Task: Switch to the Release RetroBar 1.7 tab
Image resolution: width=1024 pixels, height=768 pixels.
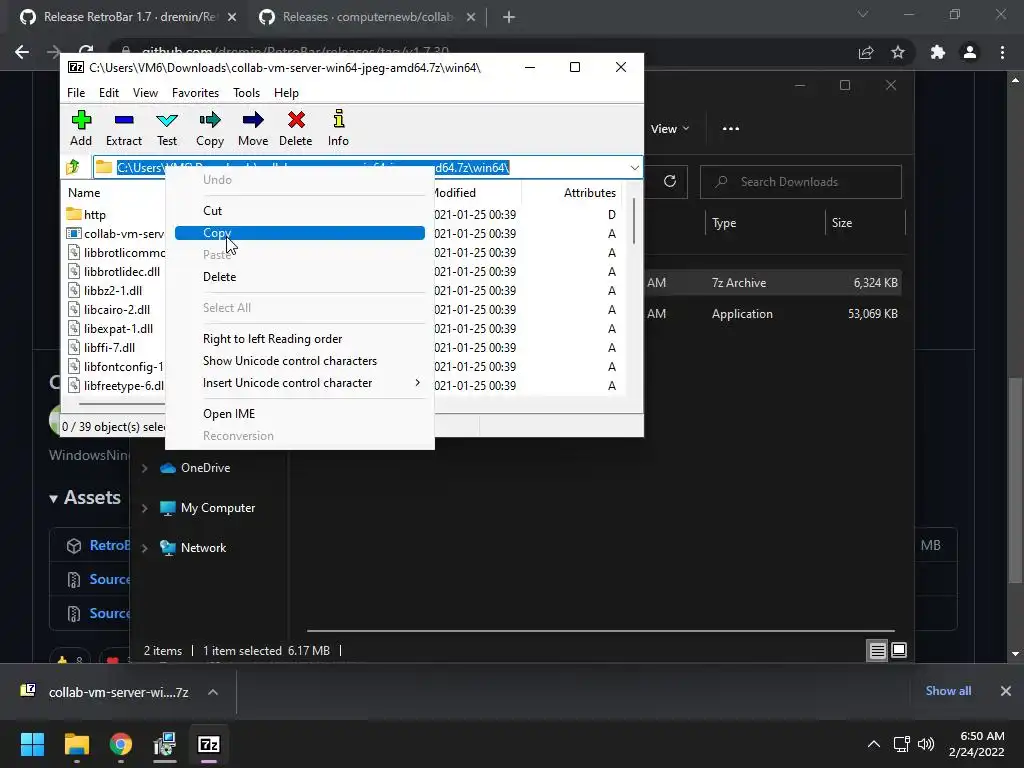Action: (x=128, y=17)
